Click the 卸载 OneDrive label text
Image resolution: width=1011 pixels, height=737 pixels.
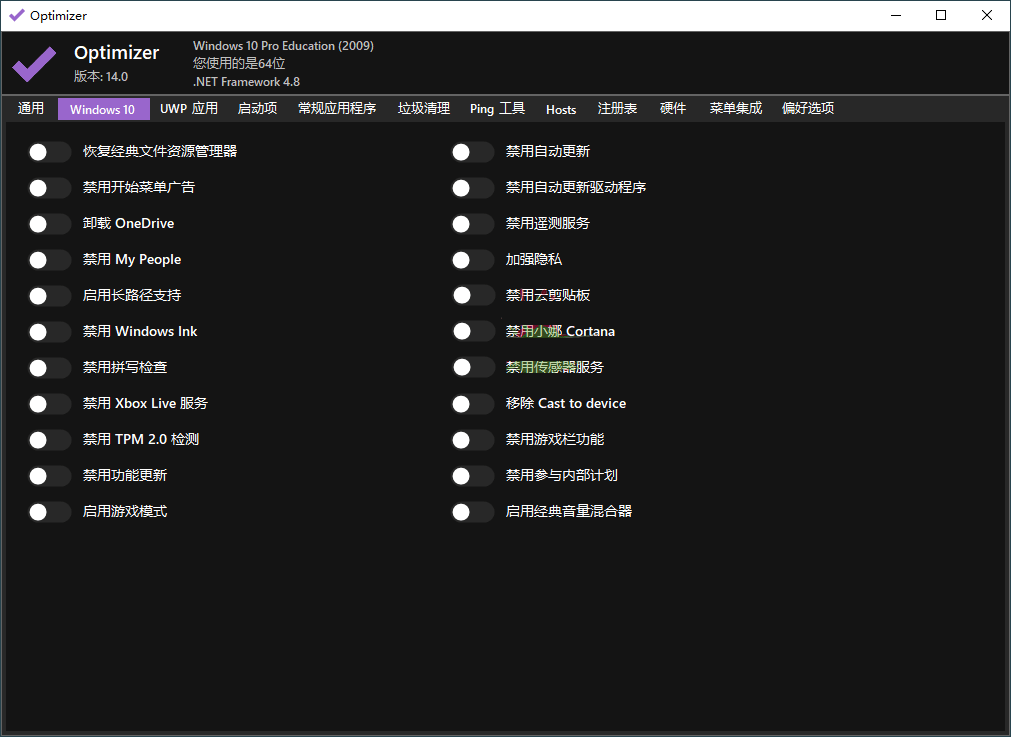coord(128,223)
